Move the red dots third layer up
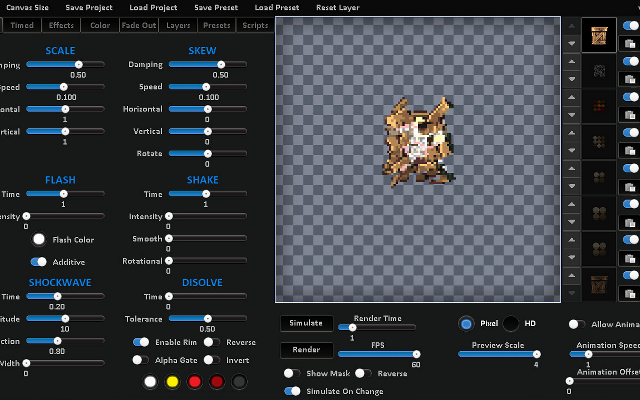 click(571, 97)
